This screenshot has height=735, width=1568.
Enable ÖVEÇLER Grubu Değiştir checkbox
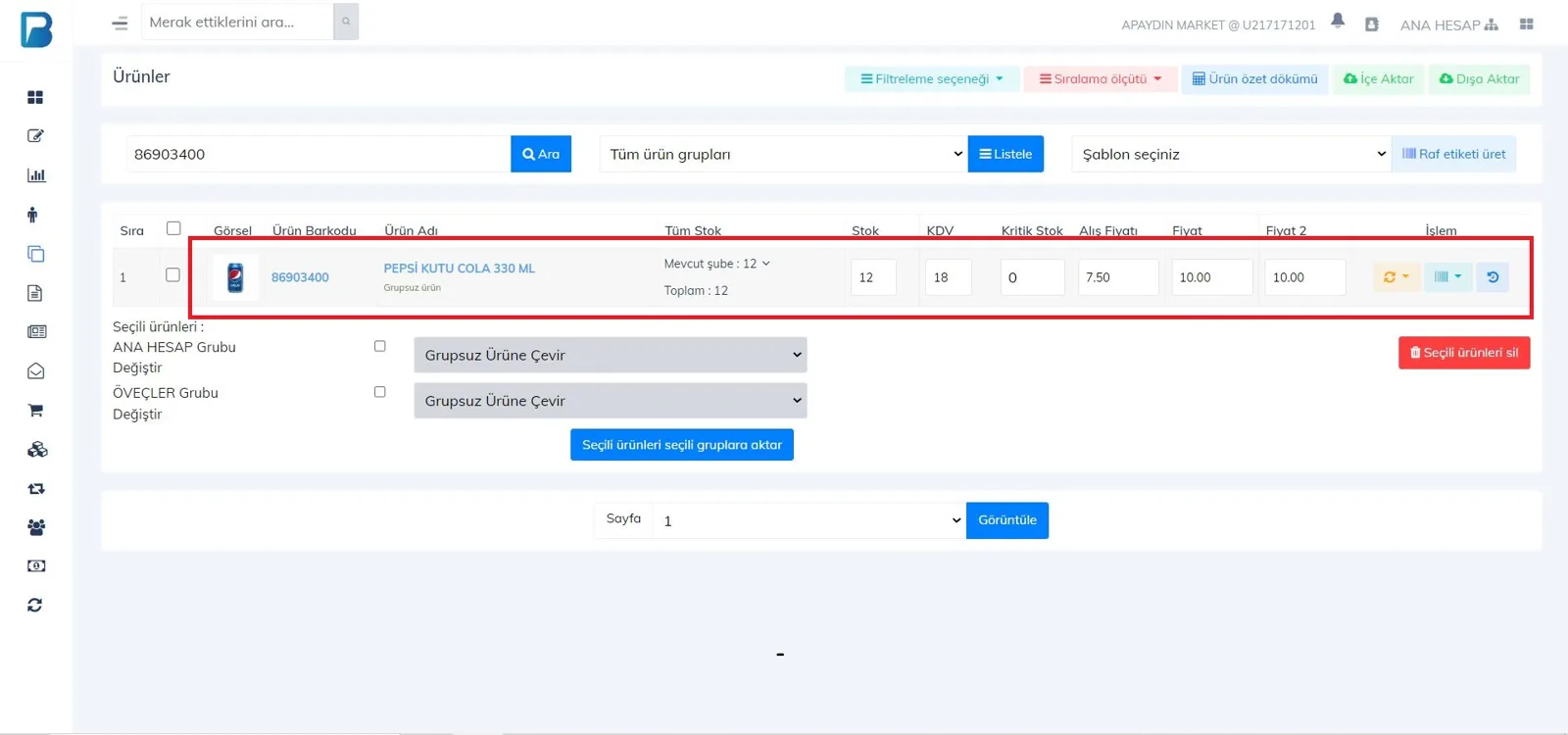[x=380, y=392]
